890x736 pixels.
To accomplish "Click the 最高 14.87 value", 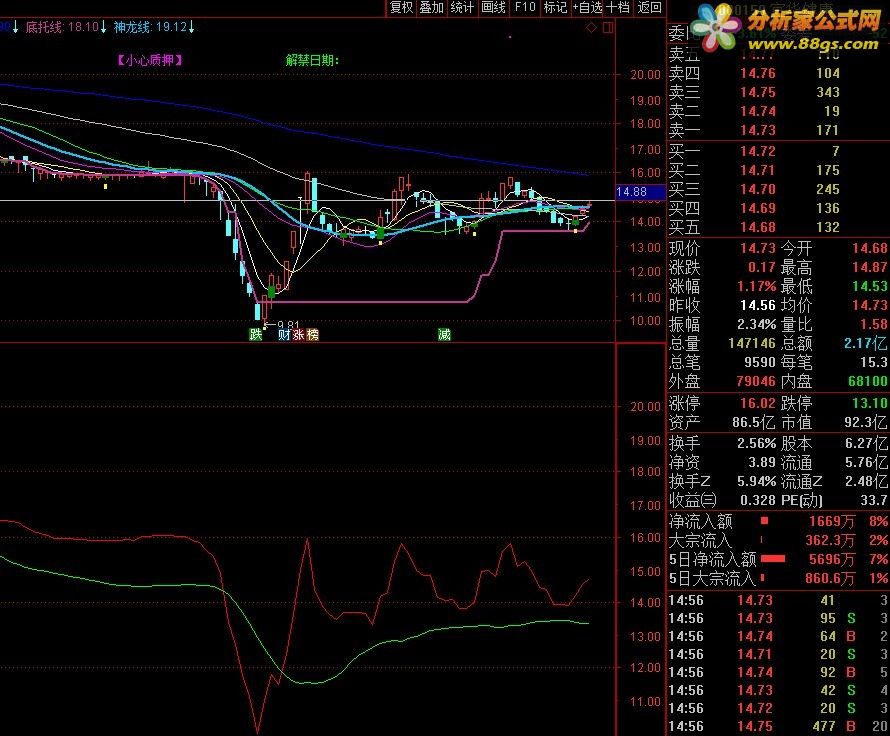I will pyautogui.click(x=870, y=267).
